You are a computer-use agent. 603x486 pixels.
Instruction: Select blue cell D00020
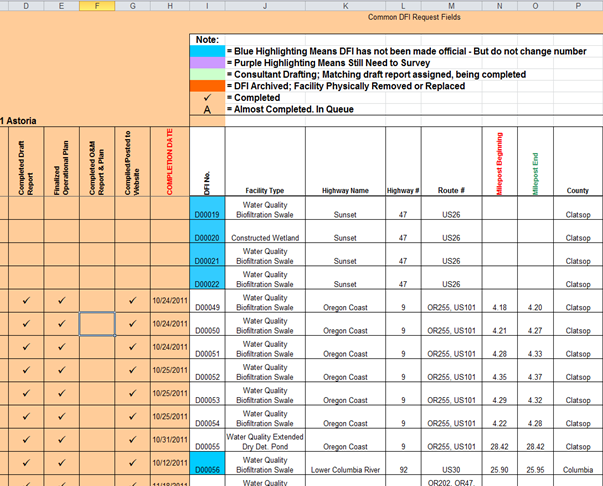[207, 231]
